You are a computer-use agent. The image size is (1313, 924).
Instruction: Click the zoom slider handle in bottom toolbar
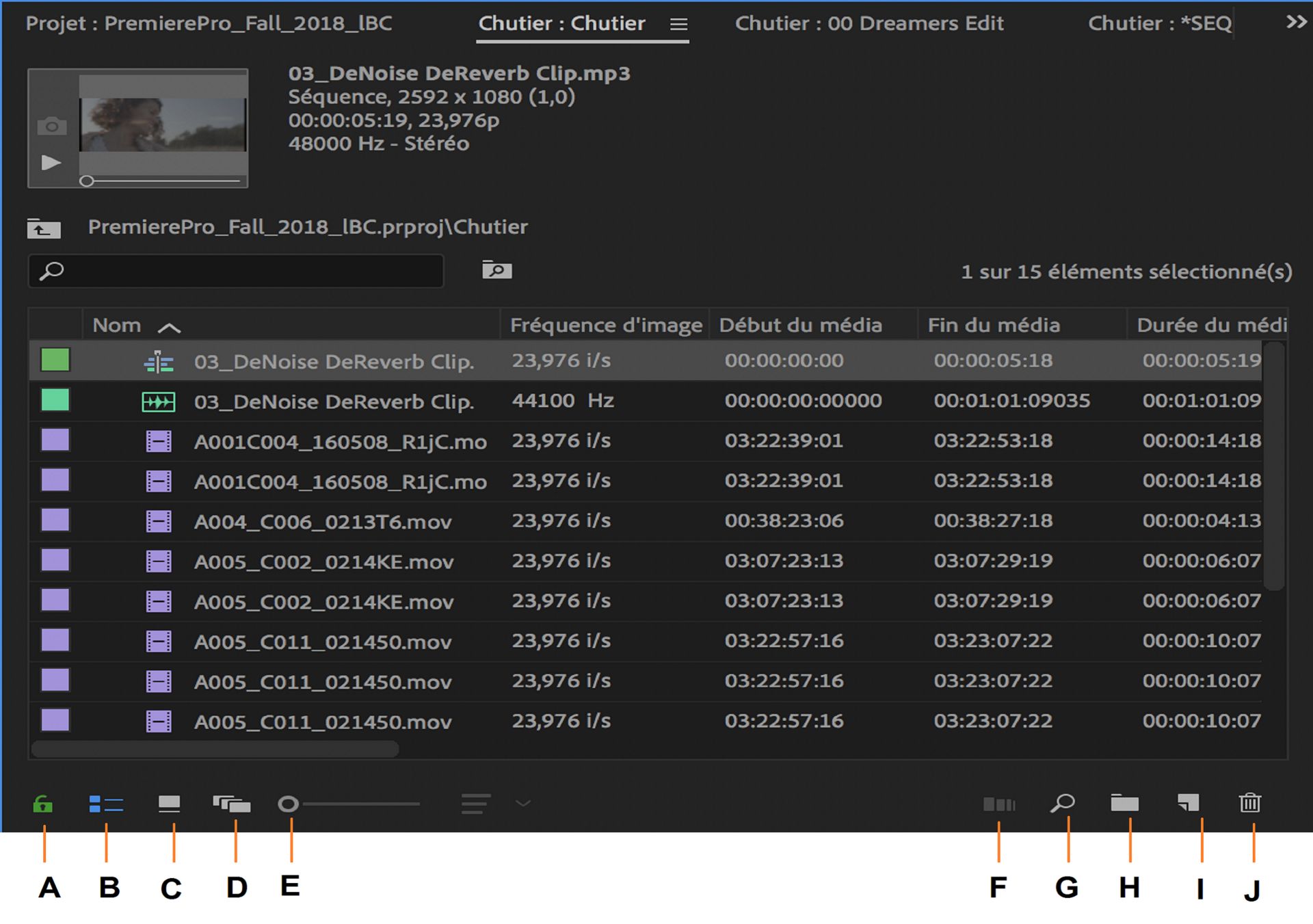click(x=288, y=804)
